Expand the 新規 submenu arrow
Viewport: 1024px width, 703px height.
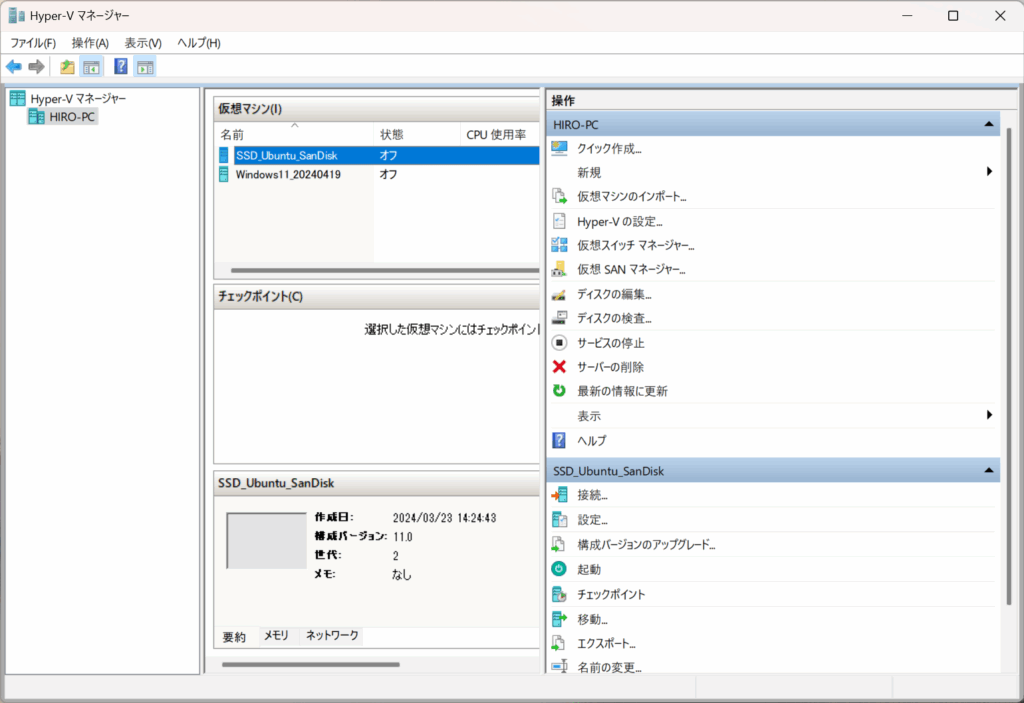[x=989, y=172]
